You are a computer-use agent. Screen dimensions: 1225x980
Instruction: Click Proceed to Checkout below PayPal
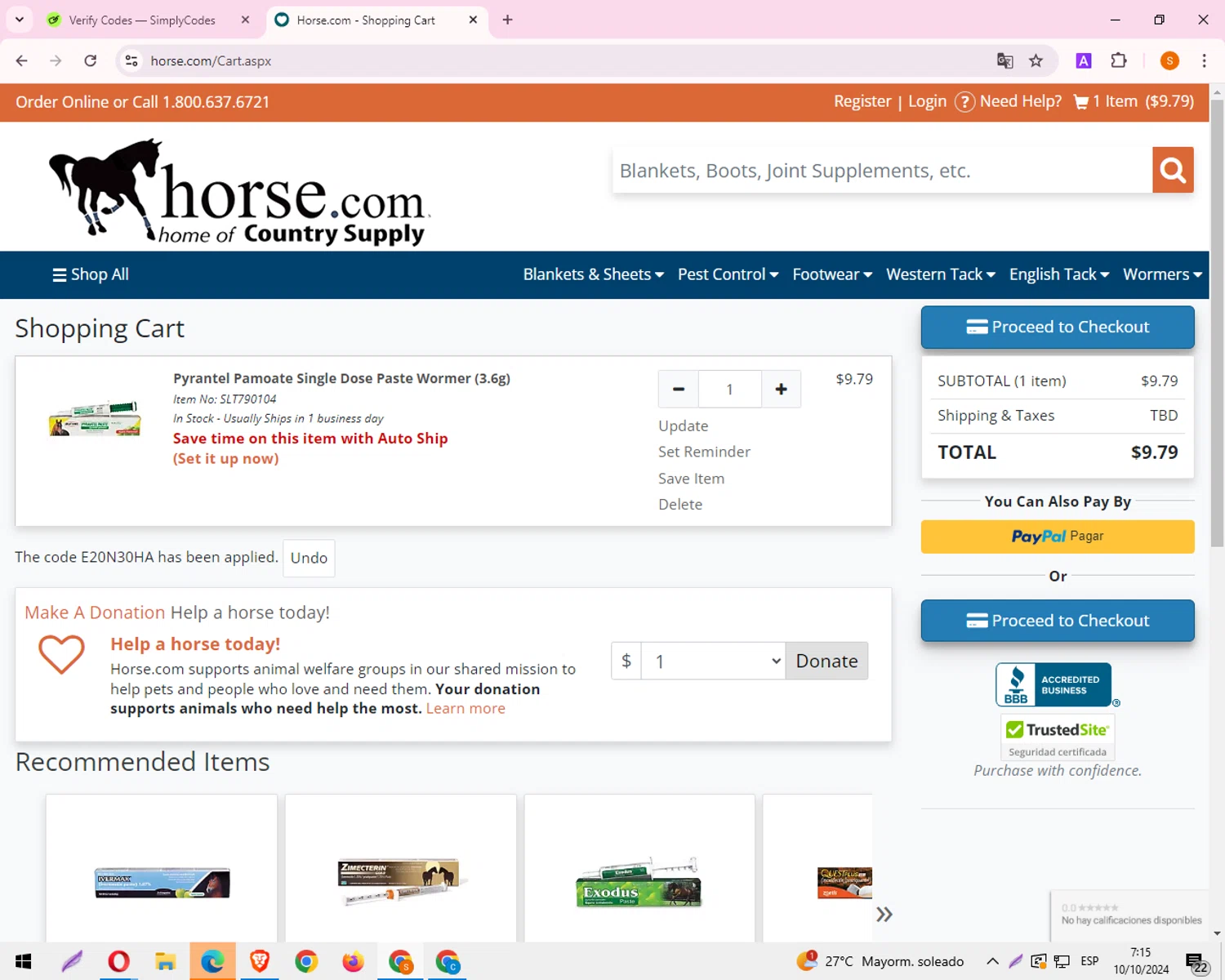[1058, 621]
